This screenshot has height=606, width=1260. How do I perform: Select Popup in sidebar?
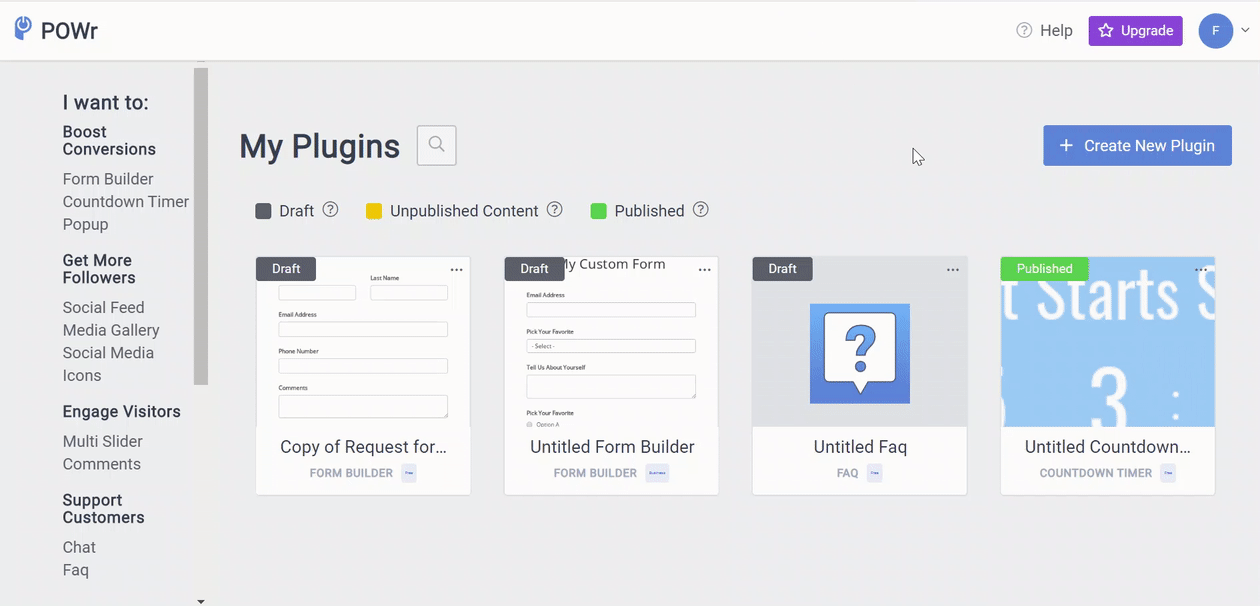85,224
